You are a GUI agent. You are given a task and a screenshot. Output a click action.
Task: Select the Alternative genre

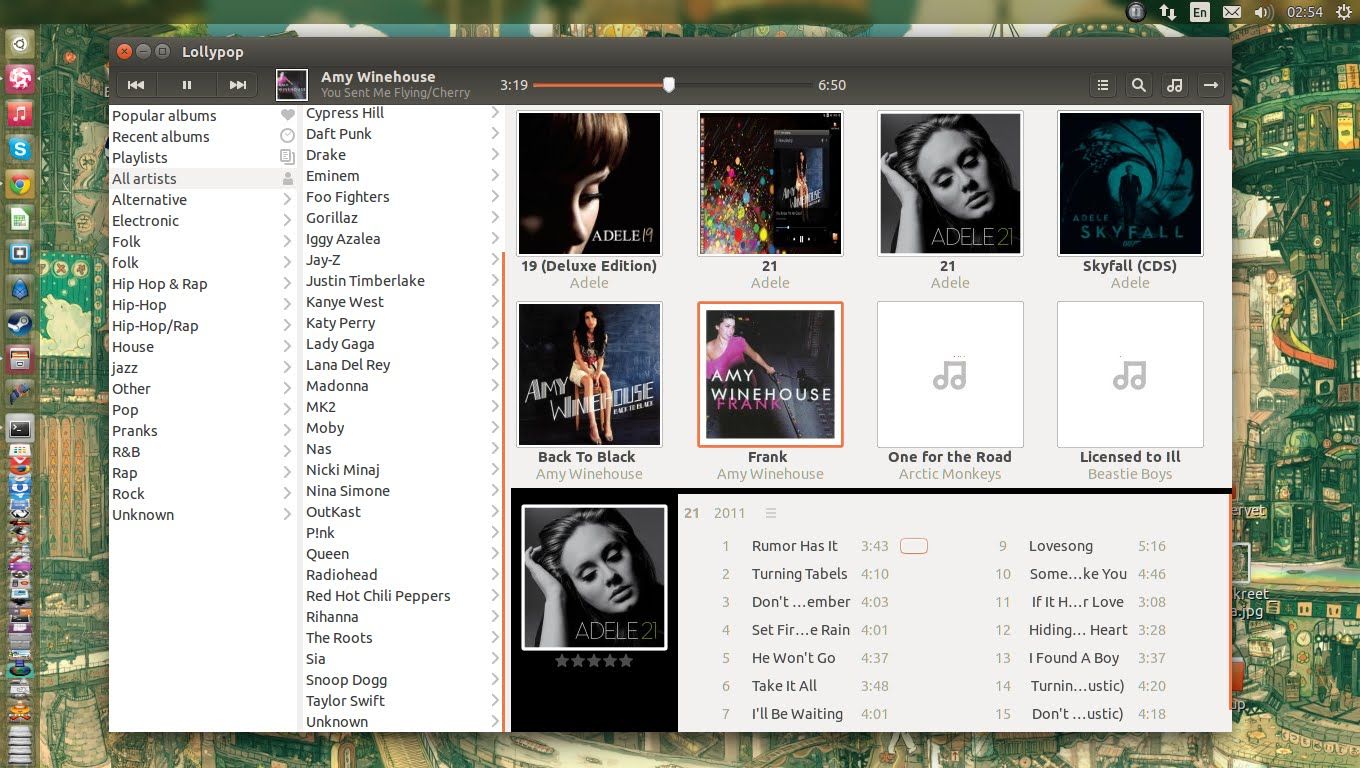tap(203, 200)
